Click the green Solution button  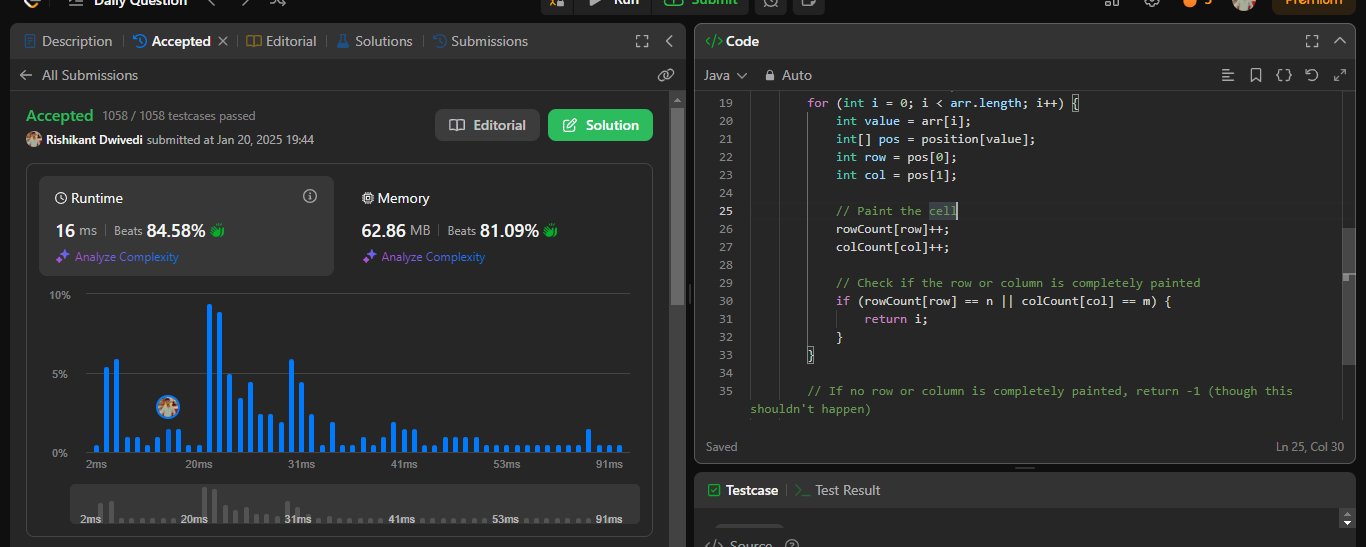600,125
